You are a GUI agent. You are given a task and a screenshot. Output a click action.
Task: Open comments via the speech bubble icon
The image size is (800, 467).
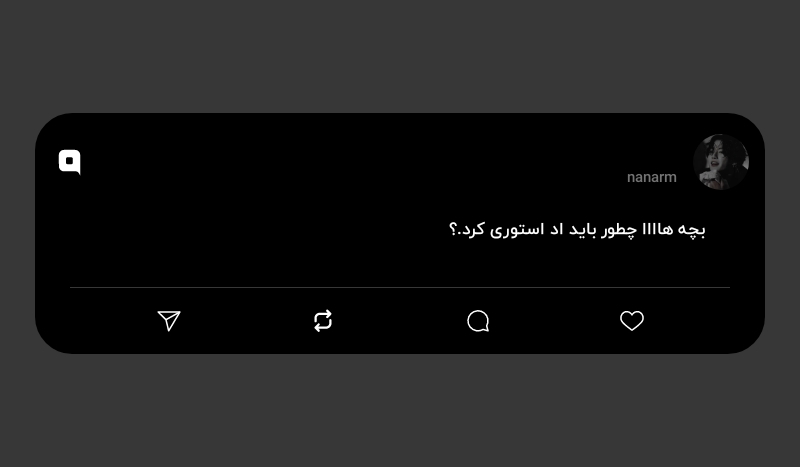pyautogui.click(x=478, y=321)
